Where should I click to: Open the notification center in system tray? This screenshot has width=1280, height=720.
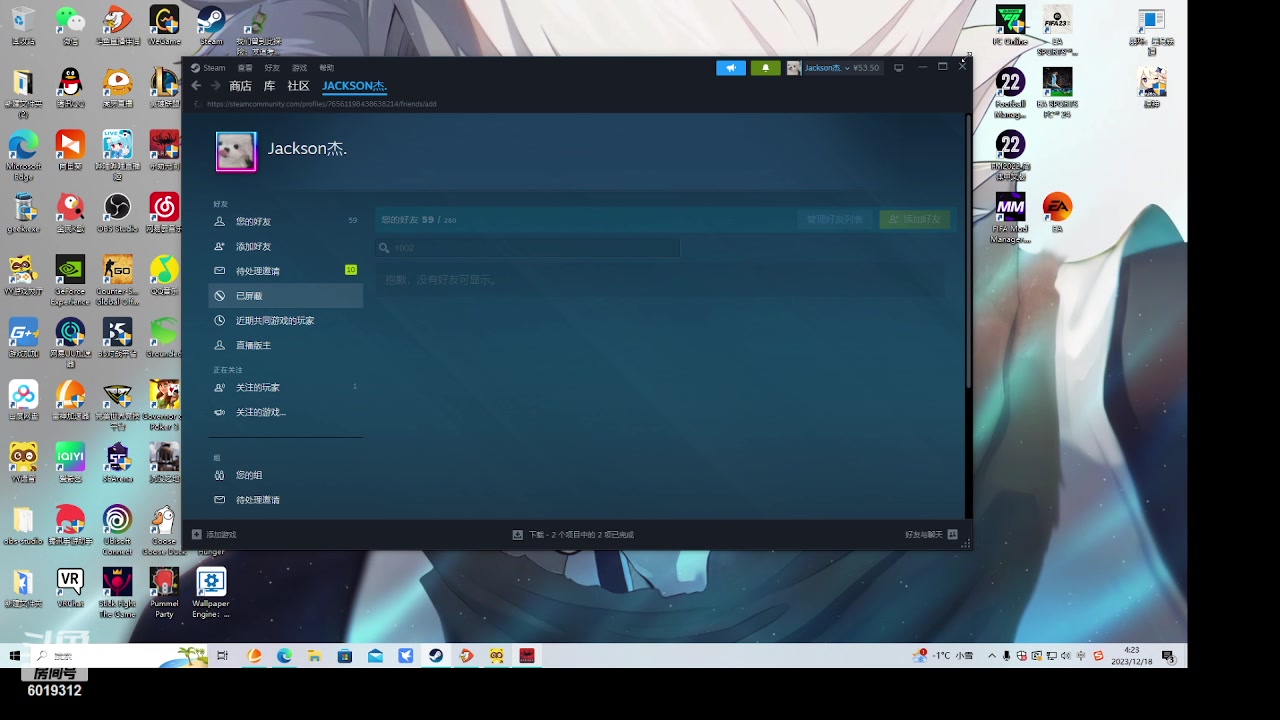coord(1167,656)
